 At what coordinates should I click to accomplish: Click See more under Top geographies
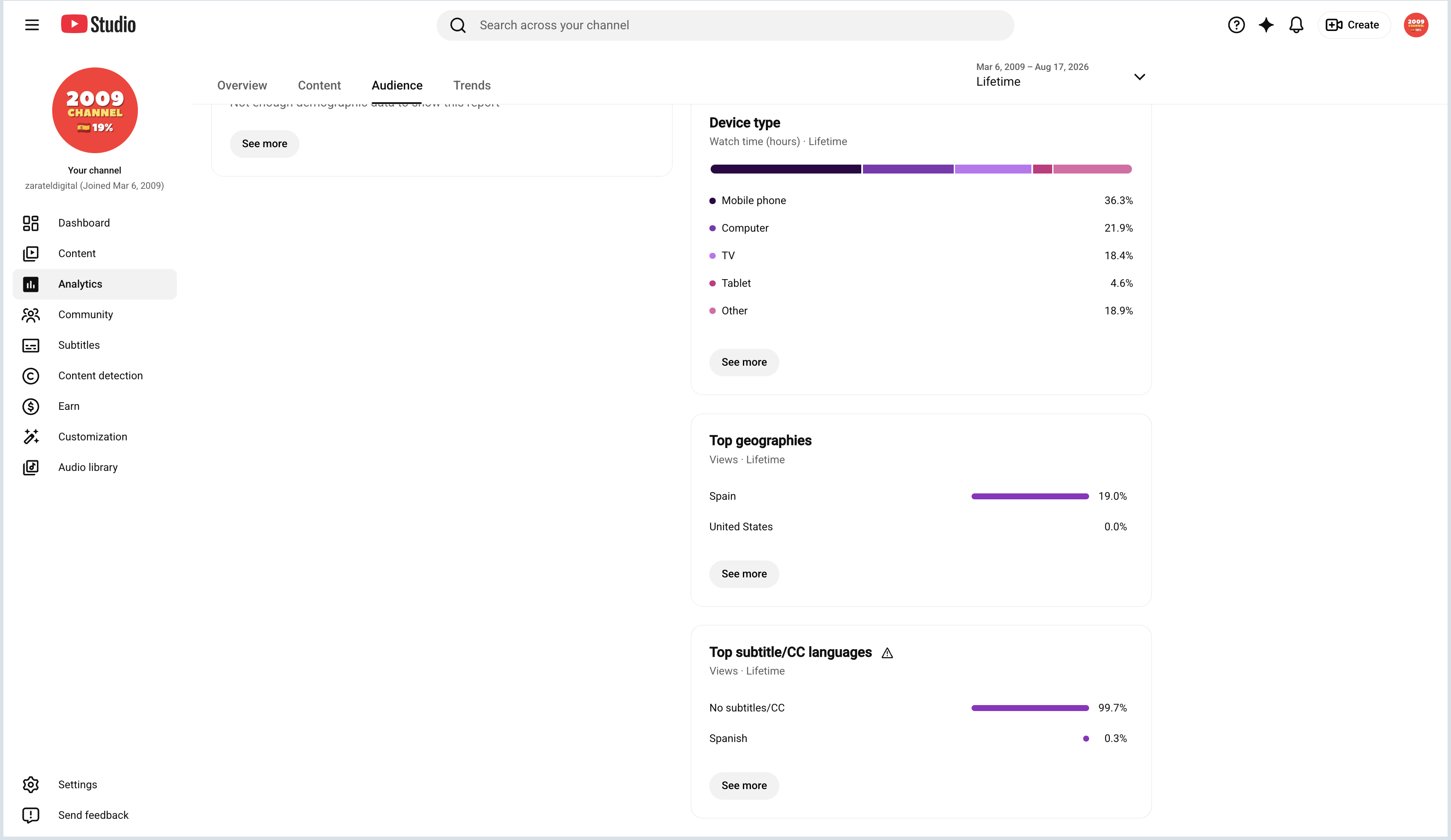[x=744, y=574]
